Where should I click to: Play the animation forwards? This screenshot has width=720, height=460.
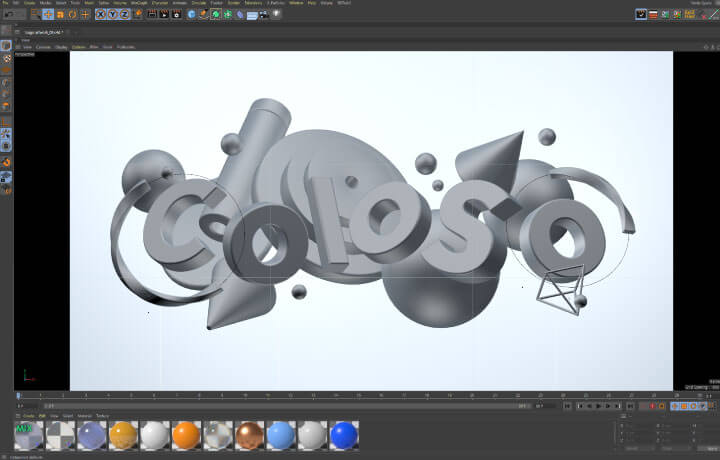tap(598, 406)
